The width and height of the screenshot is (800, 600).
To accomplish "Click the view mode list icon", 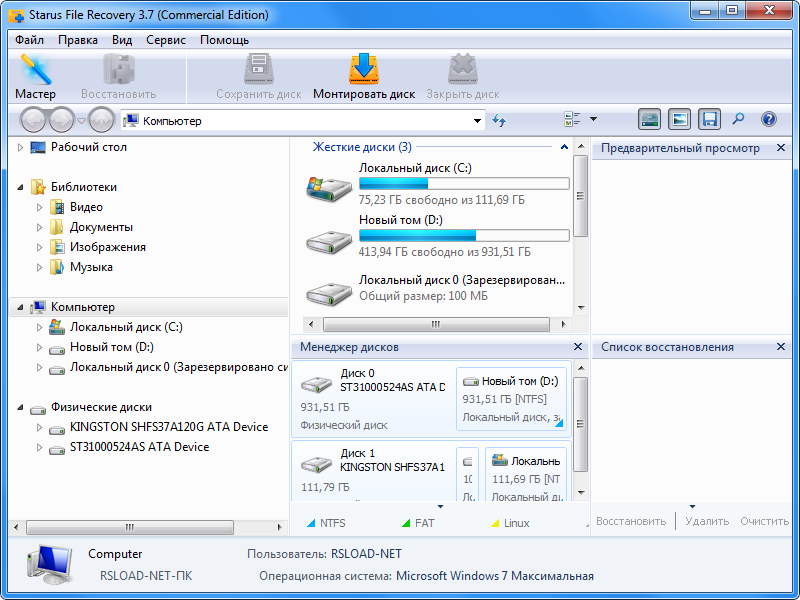I will tap(572, 120).
